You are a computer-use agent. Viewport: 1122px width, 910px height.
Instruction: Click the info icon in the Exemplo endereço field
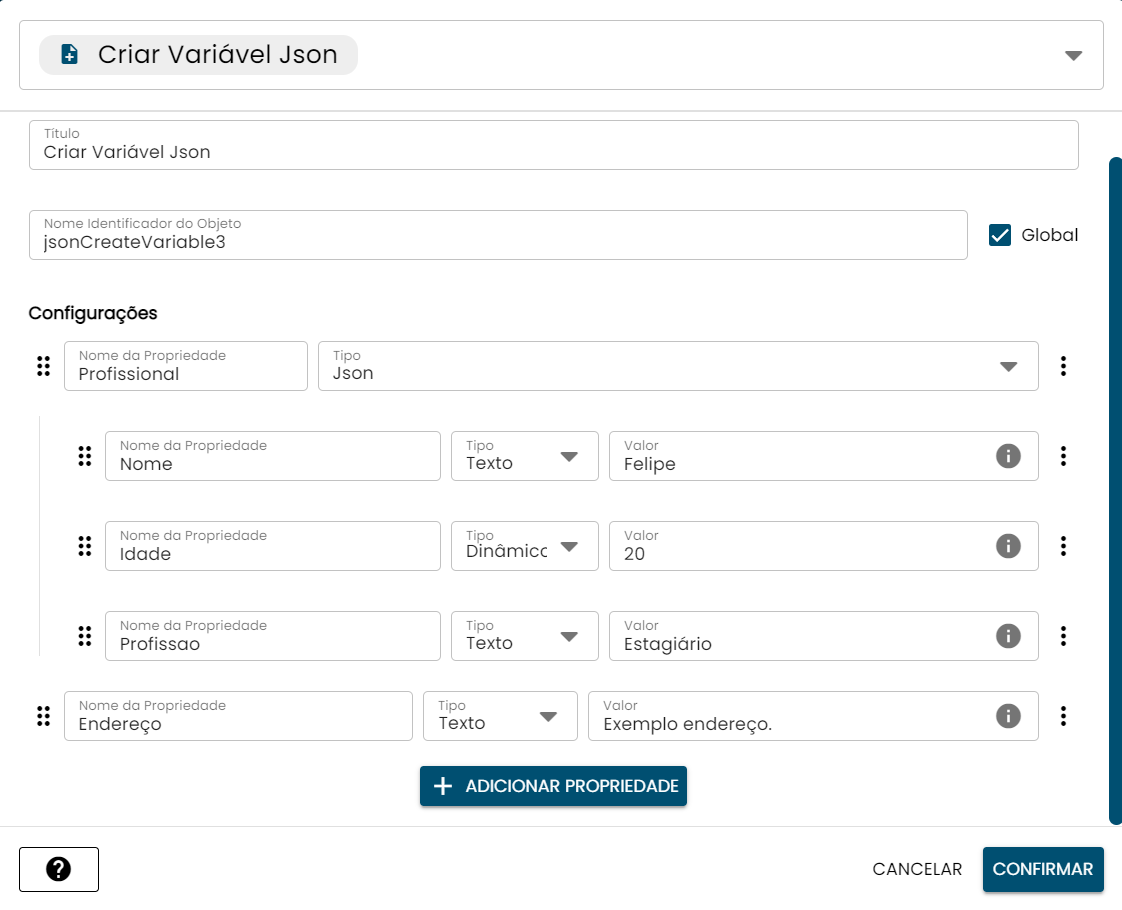[x=1008, y=716]
